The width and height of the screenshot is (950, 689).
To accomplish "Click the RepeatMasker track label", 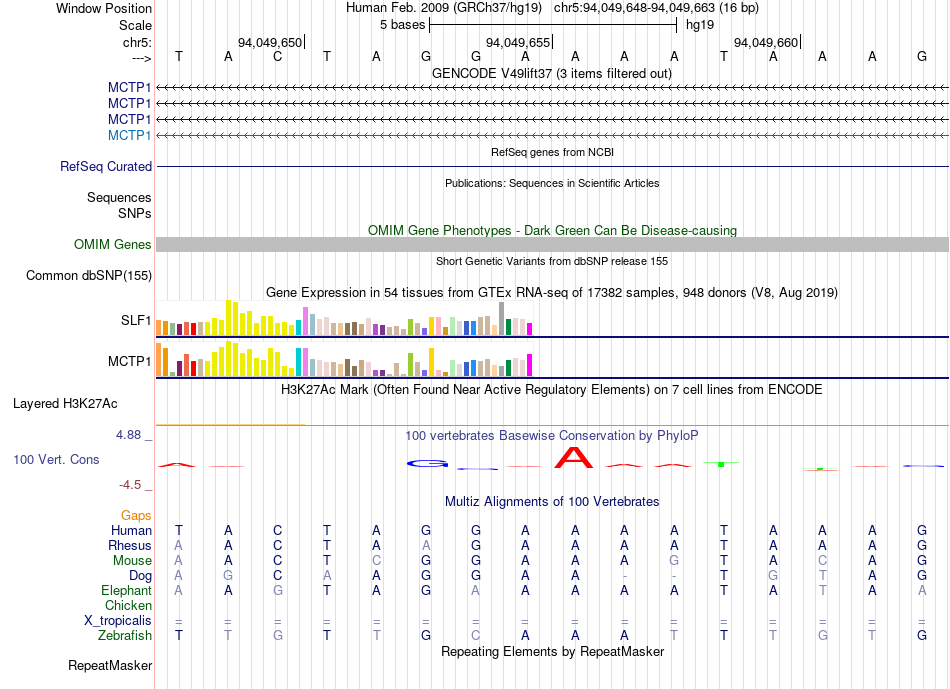I will tap(110, 666).
